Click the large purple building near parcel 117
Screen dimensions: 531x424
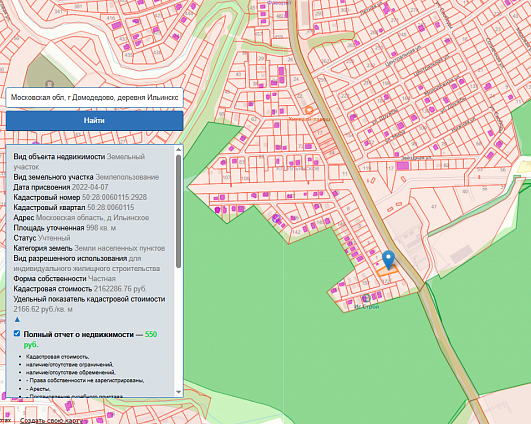click(x=403, y=166)
